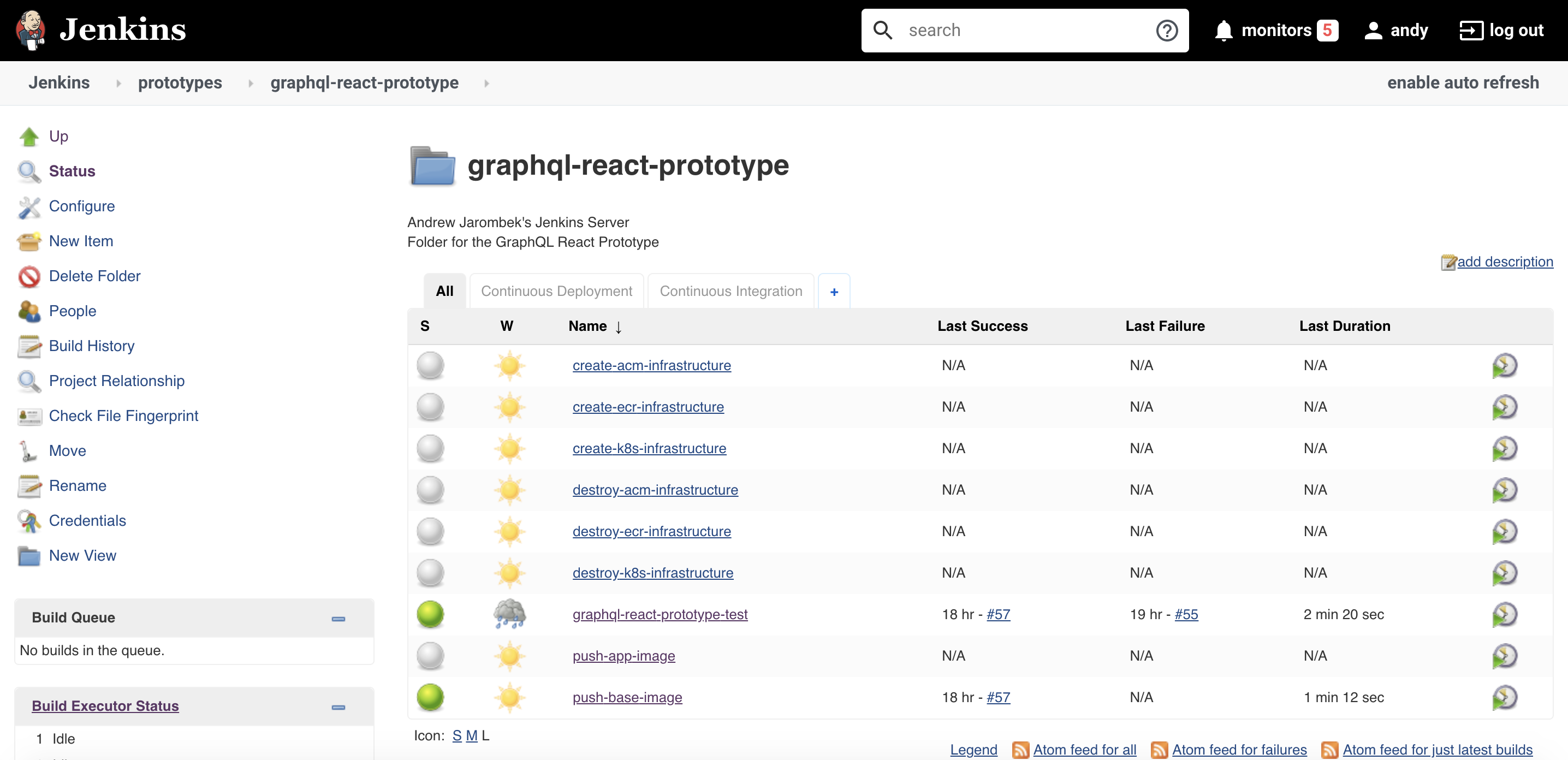Viewport: 1568px width, 760px height.
Task: Set icon size to M
Action: point(471,737)
